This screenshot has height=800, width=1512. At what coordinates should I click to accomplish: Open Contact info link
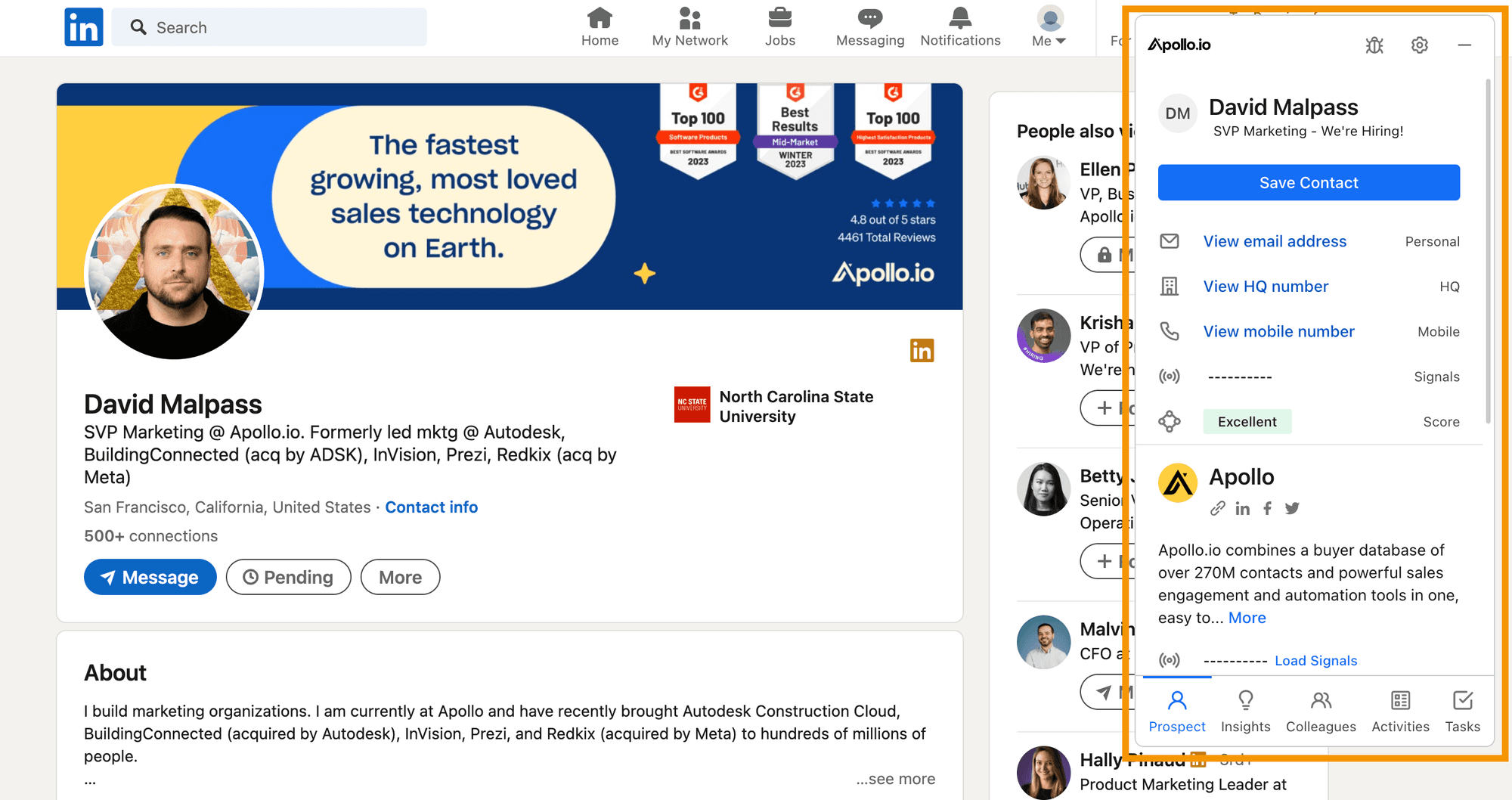click(x=432, y=507)
